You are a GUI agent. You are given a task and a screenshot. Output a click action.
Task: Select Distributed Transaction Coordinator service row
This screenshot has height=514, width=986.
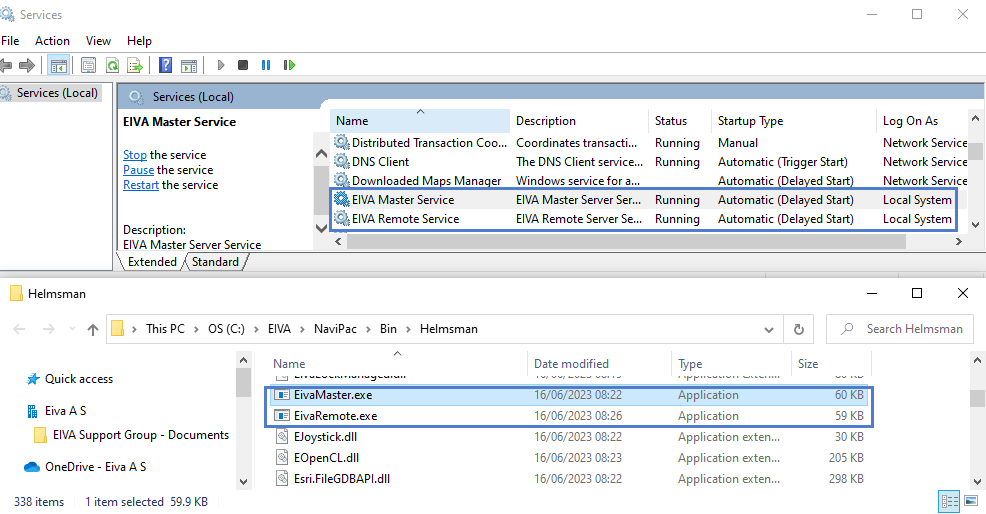pos(648,143)
